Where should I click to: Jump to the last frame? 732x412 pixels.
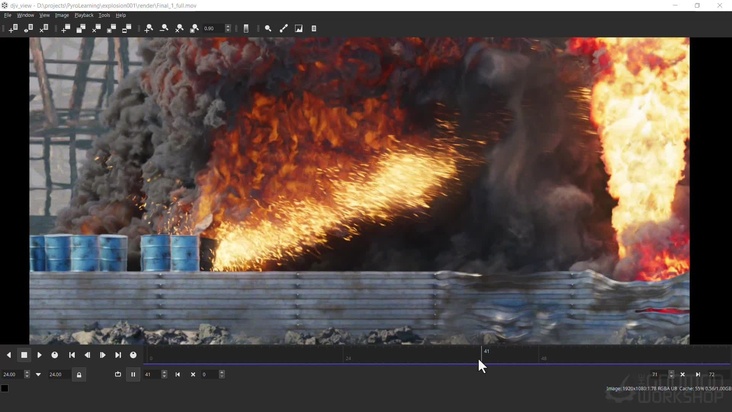coord(118,355)
